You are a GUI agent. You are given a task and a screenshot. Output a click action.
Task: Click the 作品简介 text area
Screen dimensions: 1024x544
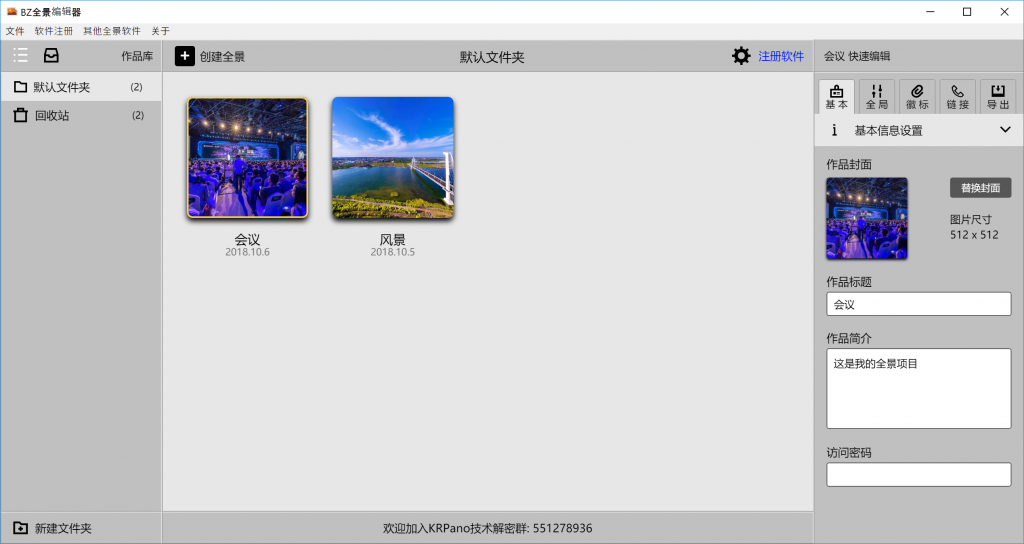918,388
